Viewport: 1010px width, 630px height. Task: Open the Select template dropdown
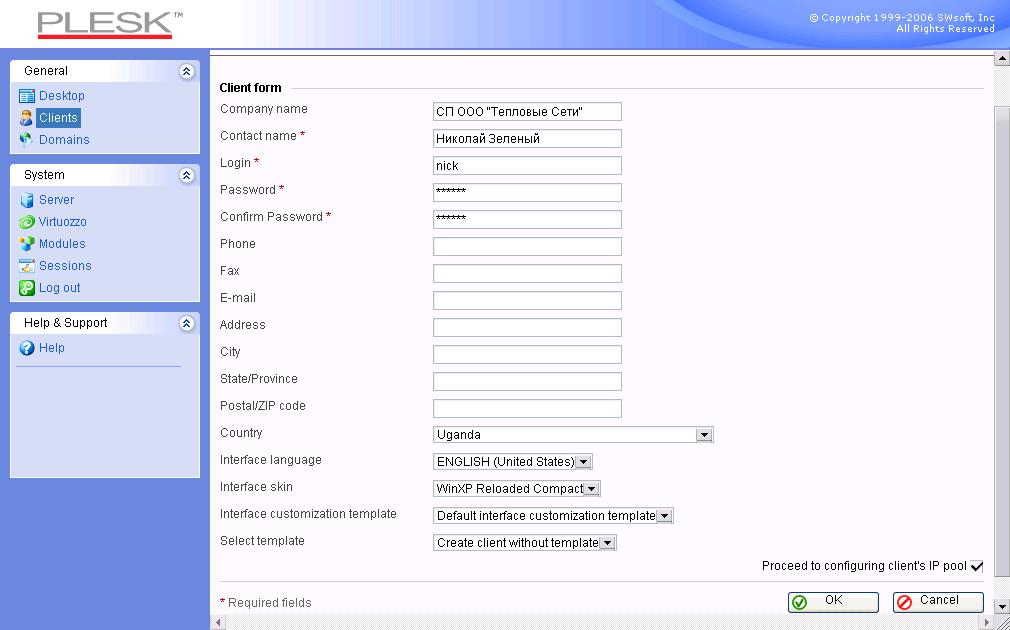point(607,543)
